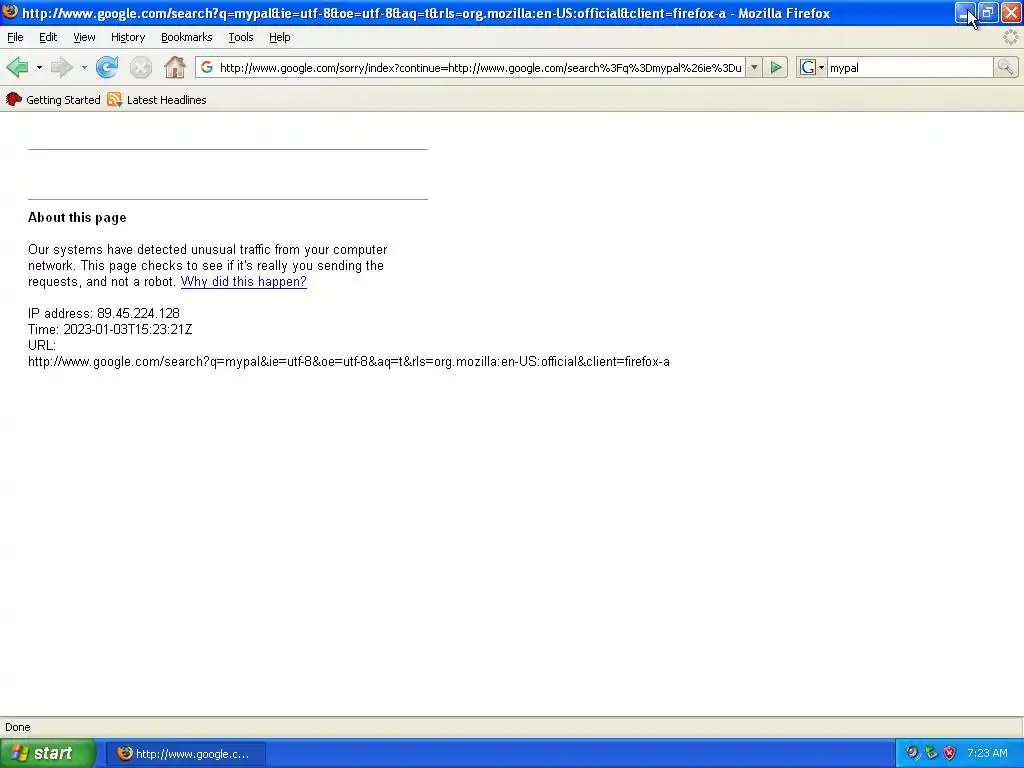Open the Getting Started bookmark
Screen dimensions: 1024x768
click(x=53, y=100)
